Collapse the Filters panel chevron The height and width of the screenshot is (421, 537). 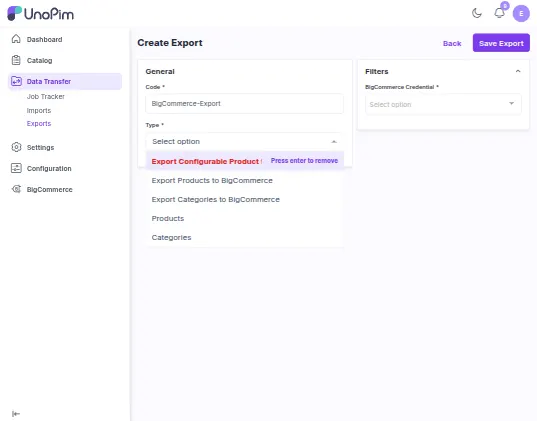pos(518,71)
